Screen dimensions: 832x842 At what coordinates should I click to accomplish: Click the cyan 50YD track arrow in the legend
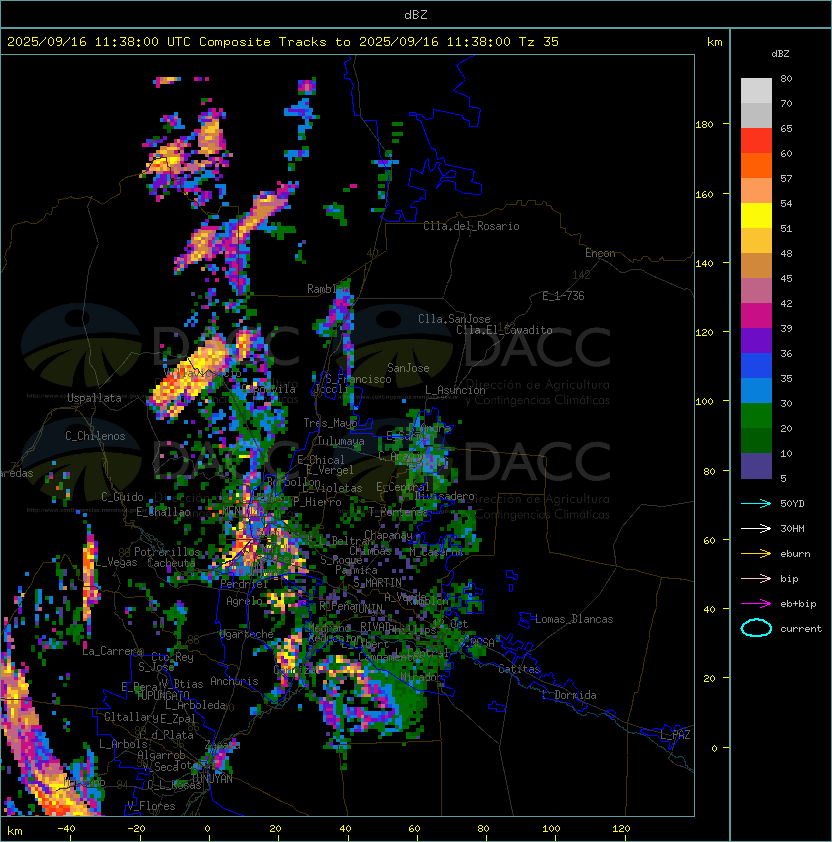click(756, 504)
